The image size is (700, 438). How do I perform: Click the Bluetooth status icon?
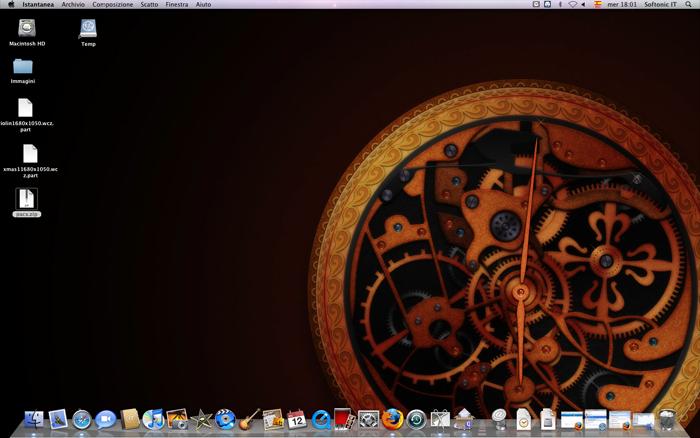560,4
